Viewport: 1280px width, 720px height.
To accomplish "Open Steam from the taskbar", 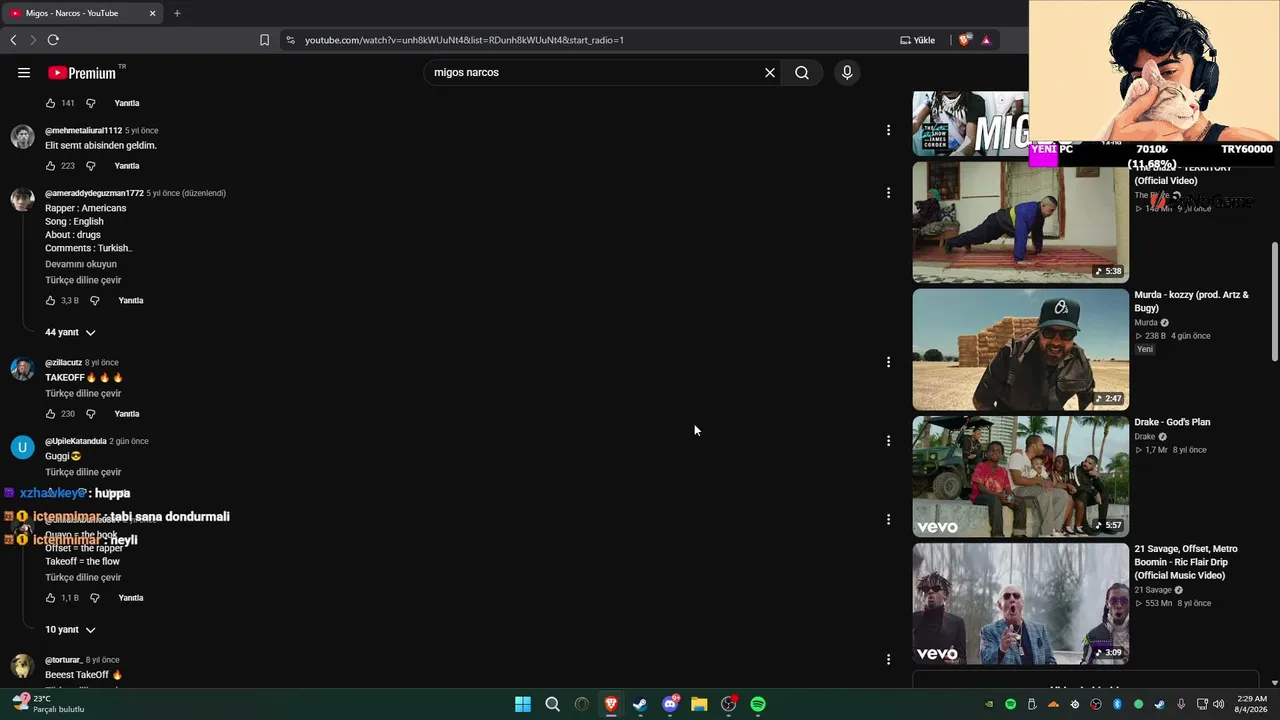I will click(x=640, y=704).
